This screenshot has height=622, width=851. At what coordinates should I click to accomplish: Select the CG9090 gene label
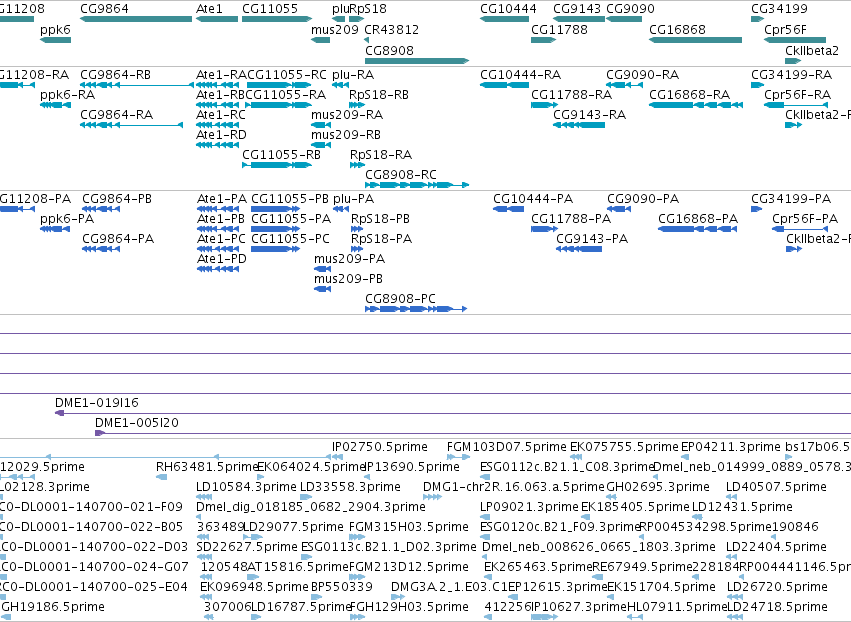tap(630, 9)
